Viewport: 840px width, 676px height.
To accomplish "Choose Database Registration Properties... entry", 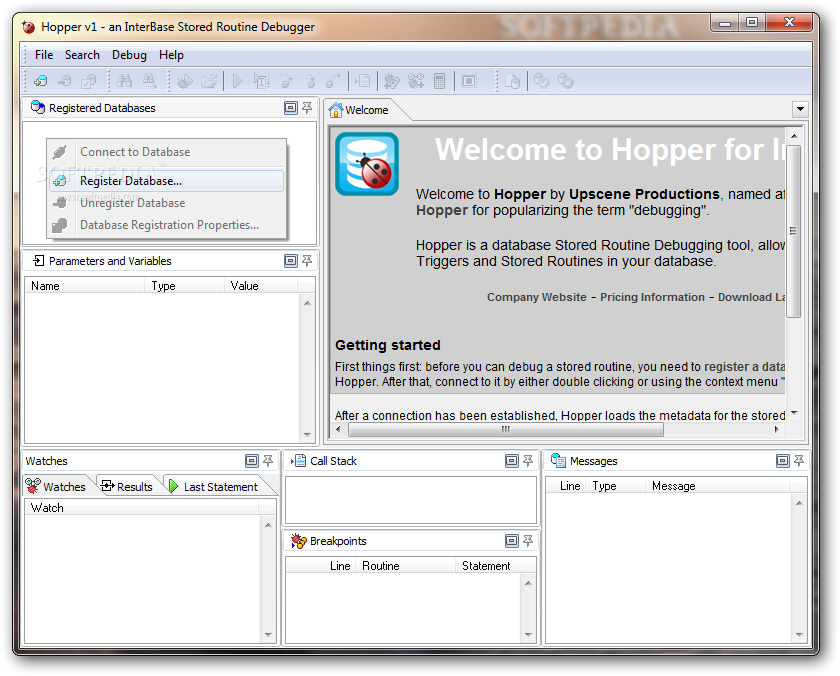I will click(166, 225).
